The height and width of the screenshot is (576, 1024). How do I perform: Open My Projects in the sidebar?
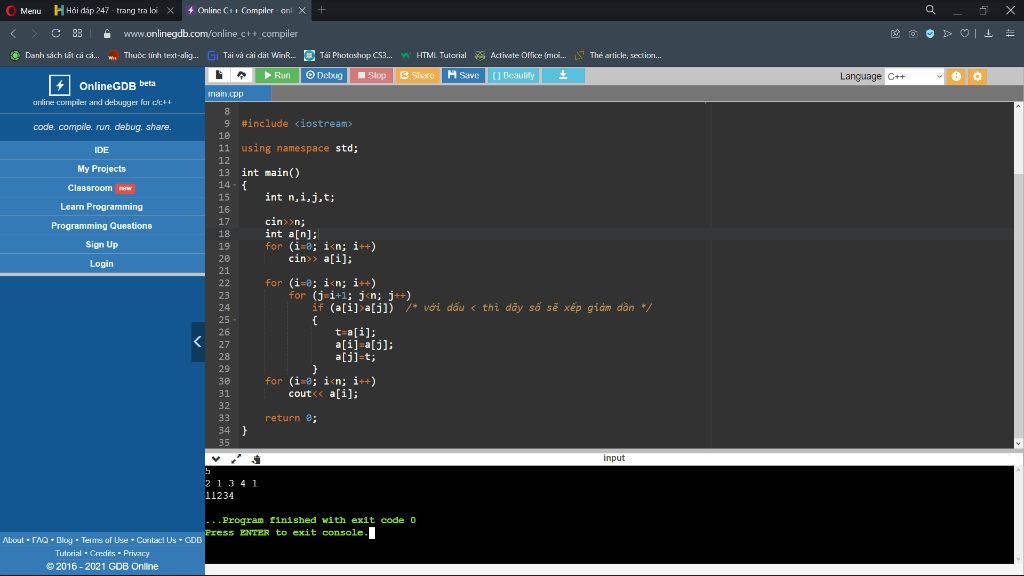(x=102, y=168)
